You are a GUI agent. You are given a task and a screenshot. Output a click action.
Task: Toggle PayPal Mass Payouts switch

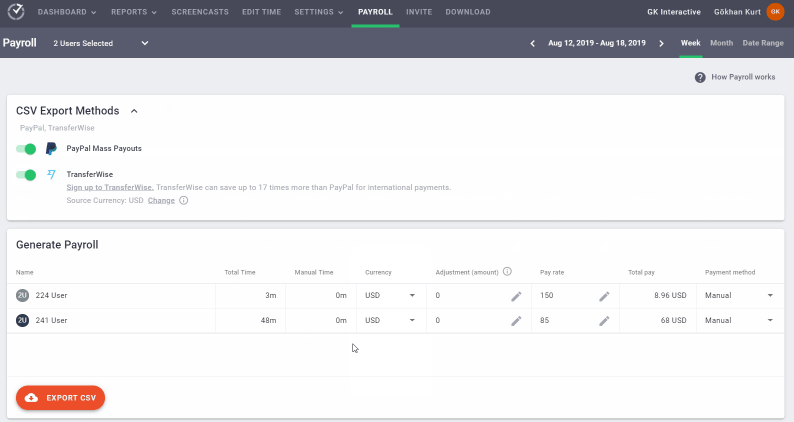(x=26, y=149)
